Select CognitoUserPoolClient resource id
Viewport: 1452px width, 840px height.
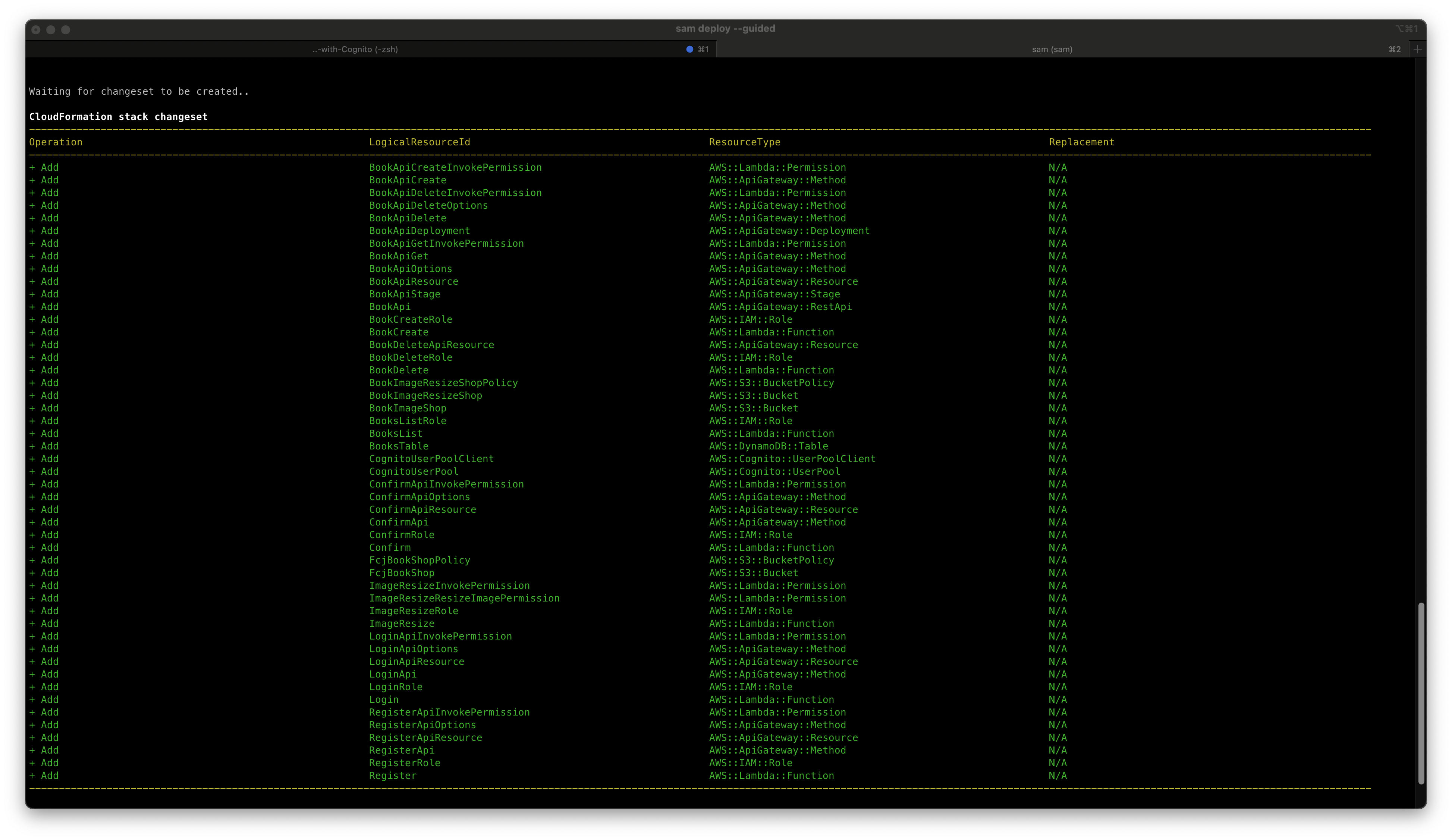tap(431, 459)
